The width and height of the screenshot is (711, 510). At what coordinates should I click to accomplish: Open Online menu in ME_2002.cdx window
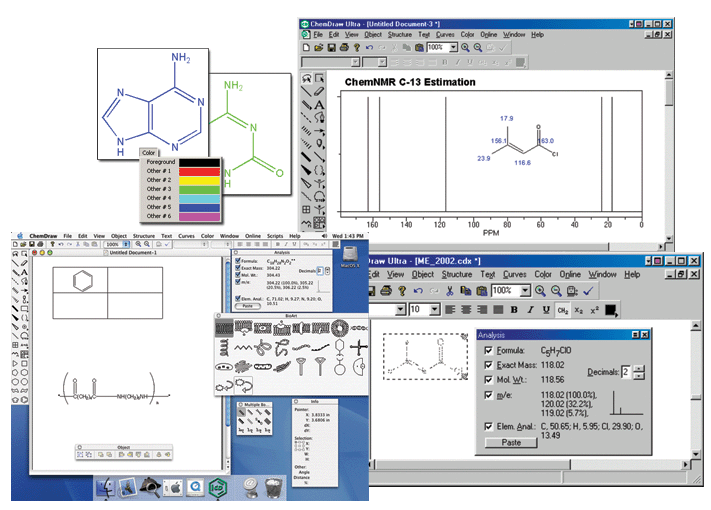570,274
